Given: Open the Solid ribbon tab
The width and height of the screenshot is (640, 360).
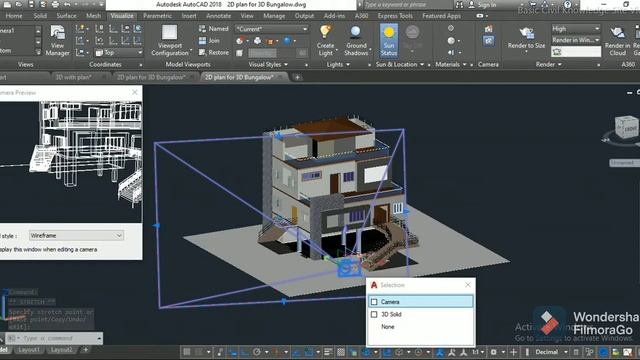Looking at the screenshot, I should click(40, 16).
